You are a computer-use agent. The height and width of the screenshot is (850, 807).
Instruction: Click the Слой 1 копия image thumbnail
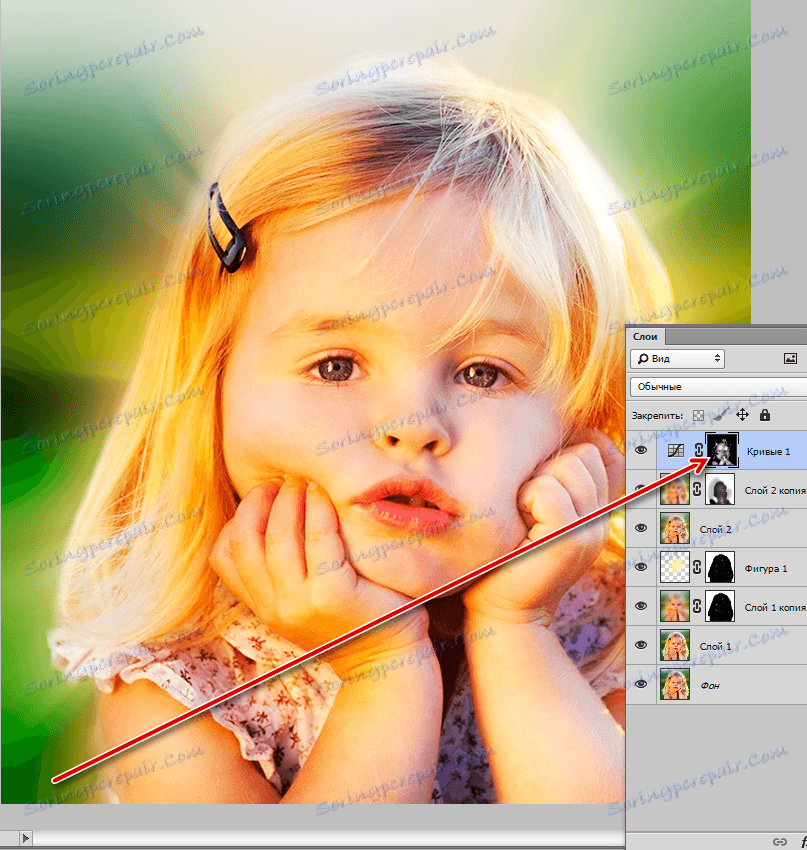coord(675,606)
